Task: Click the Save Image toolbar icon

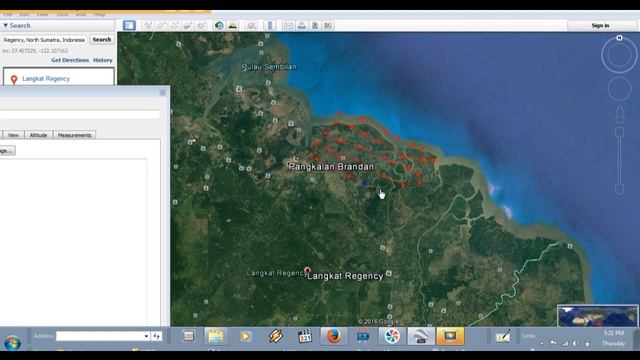Action: pyautogui.click(x=315, y=25)
